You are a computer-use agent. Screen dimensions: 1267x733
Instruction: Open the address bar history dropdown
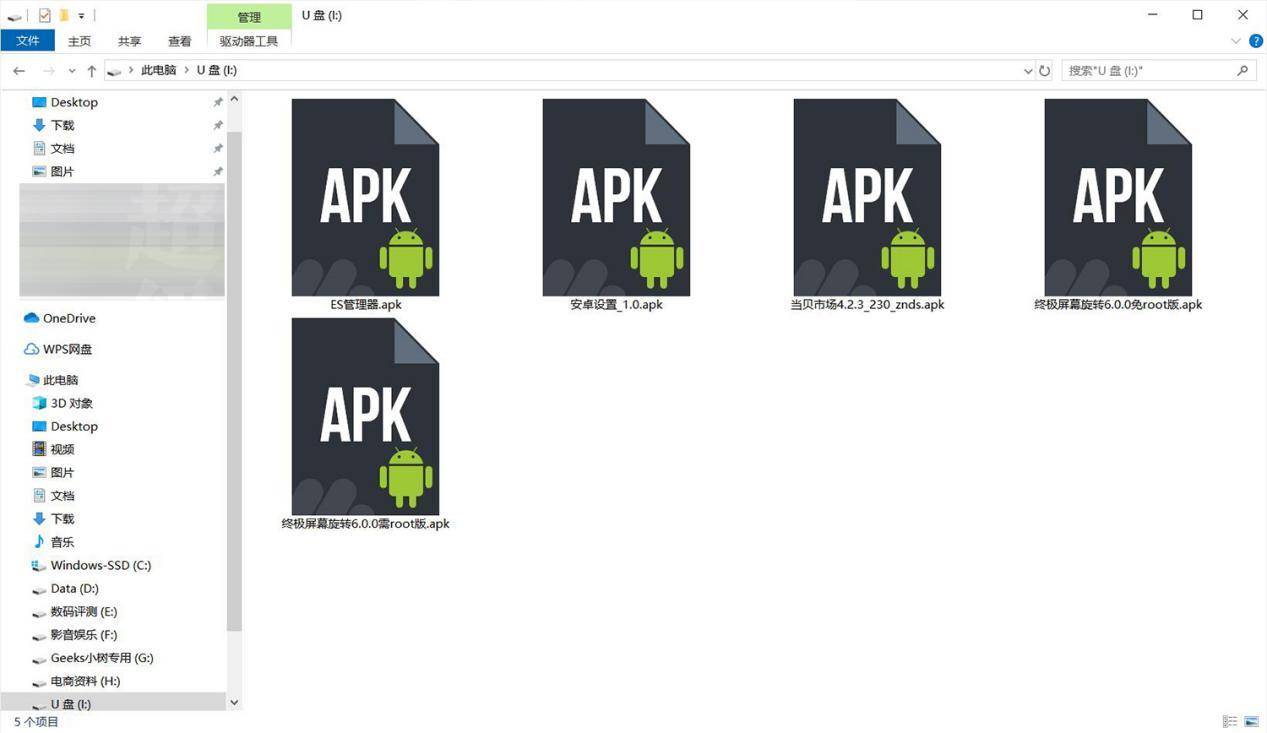1028,71
